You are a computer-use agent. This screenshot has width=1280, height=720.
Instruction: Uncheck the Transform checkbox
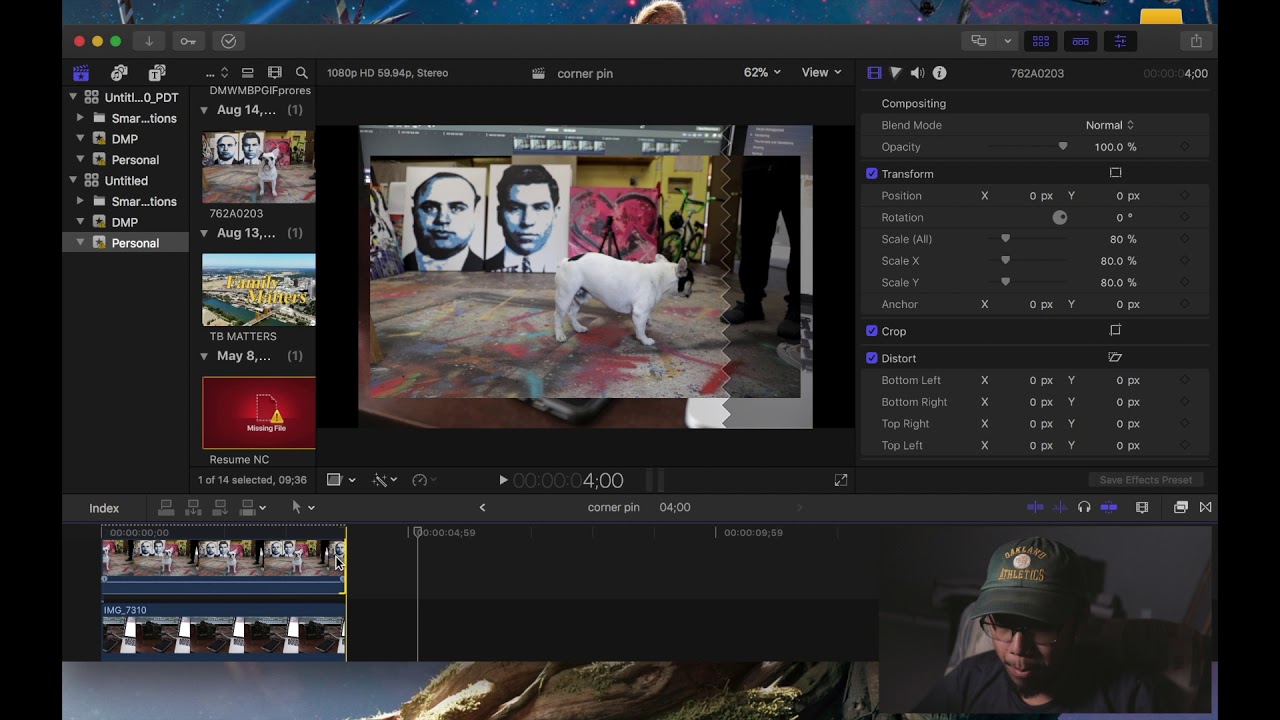point(872,174)
